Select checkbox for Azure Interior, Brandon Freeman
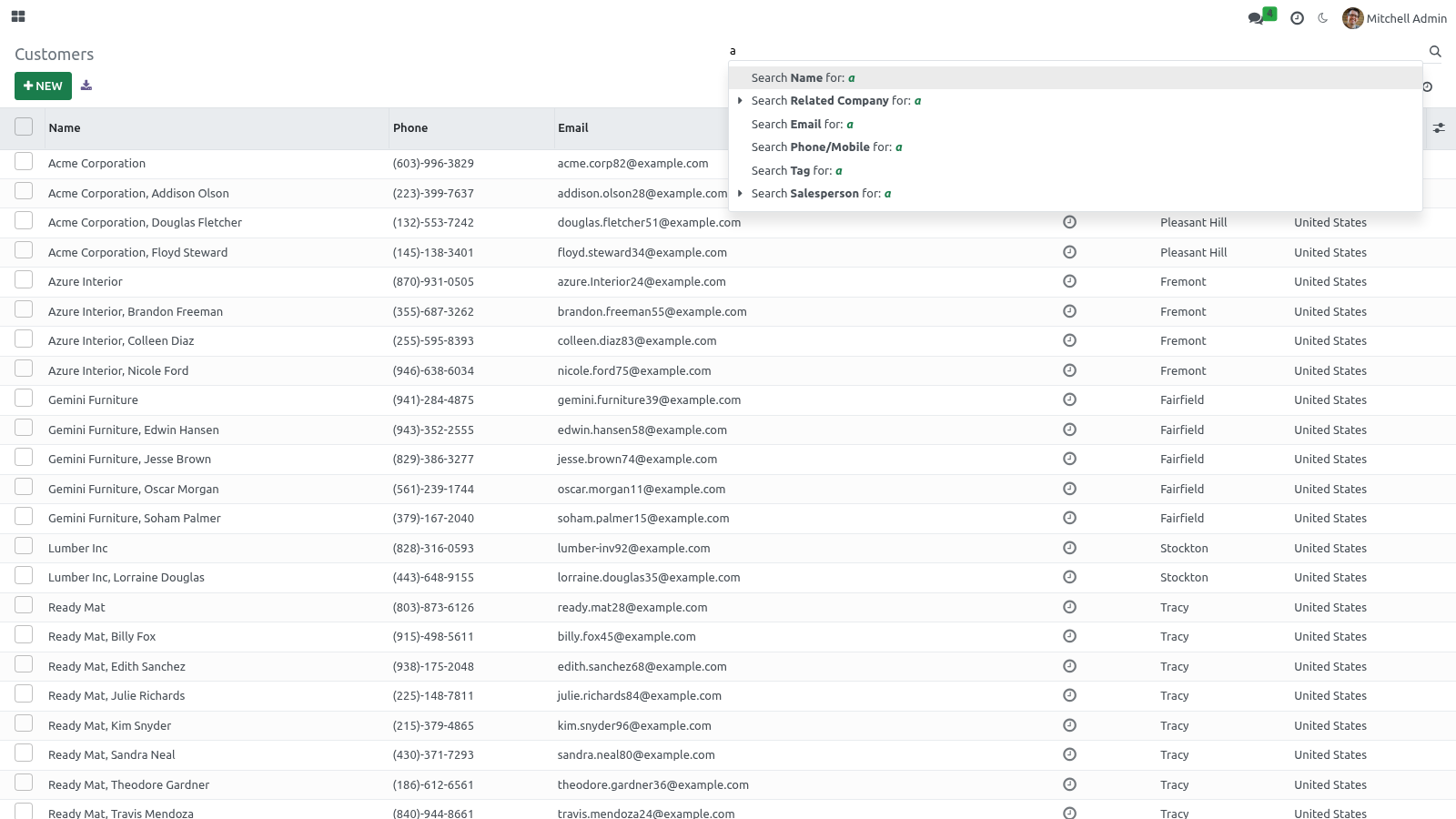 coord(24,310)
